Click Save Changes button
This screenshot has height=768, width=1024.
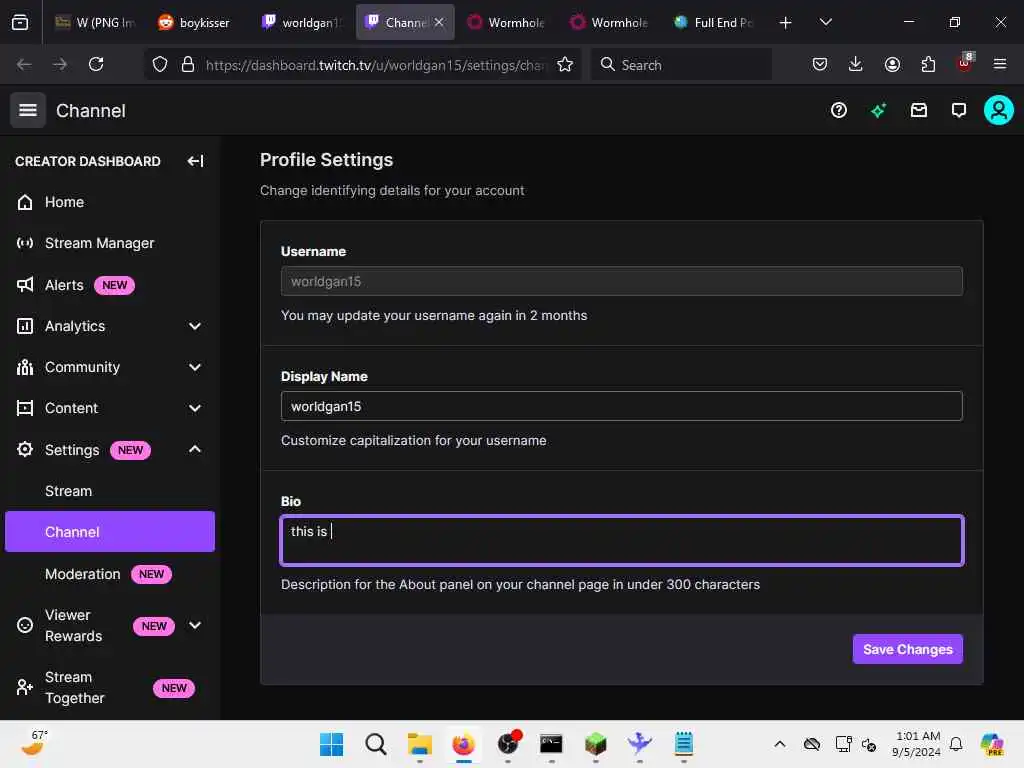(x=907, y=649)
